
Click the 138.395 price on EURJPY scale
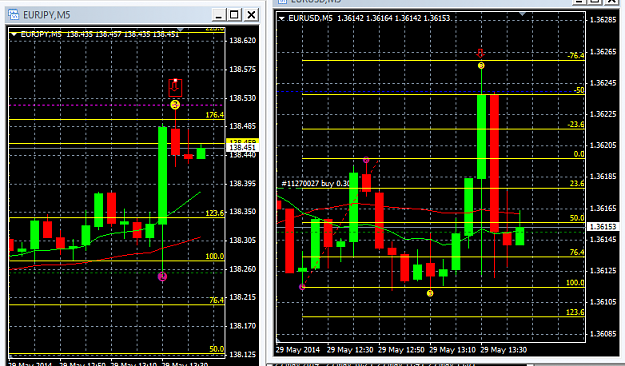pyautogui.click(x=242, y=183)
